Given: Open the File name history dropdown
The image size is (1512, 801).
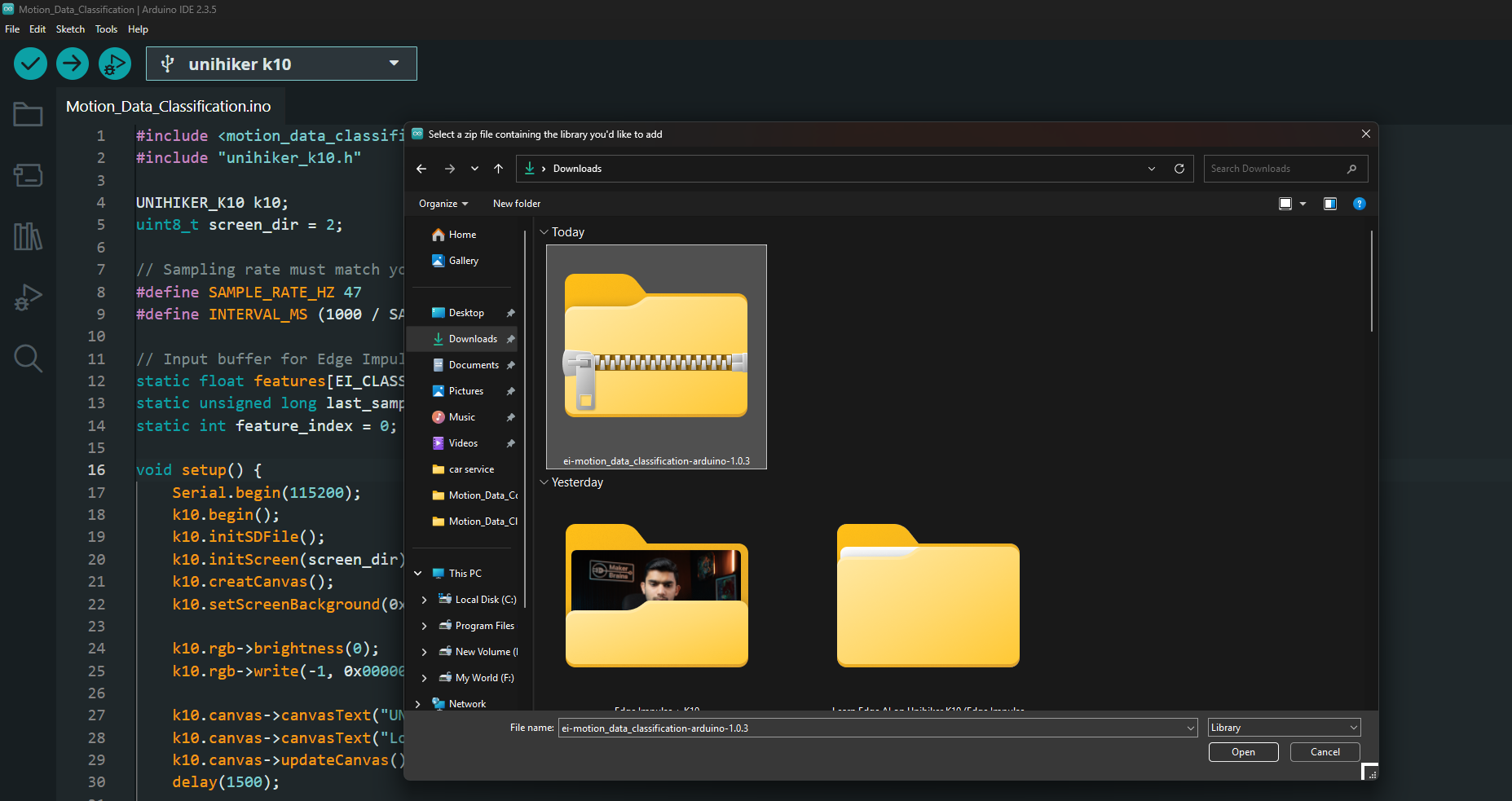Looking at the screenshot, I should (x=1190, y=728).
